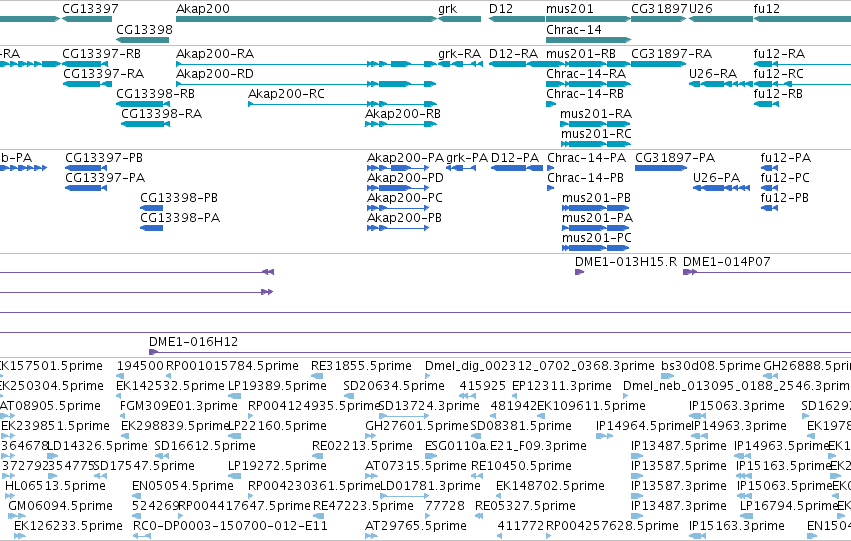The height and width of the screenshot is (541, 851).
Task: Click the grk gene label
Action: click(x=448, y=9)
